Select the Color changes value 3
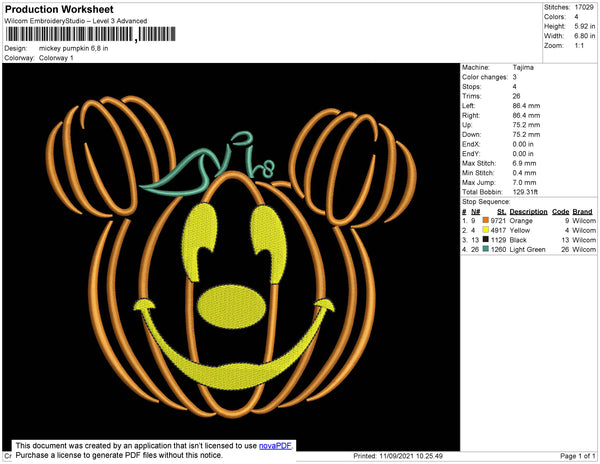The width and height of the screenshot is (600, 464). click(x=515, y=77)
